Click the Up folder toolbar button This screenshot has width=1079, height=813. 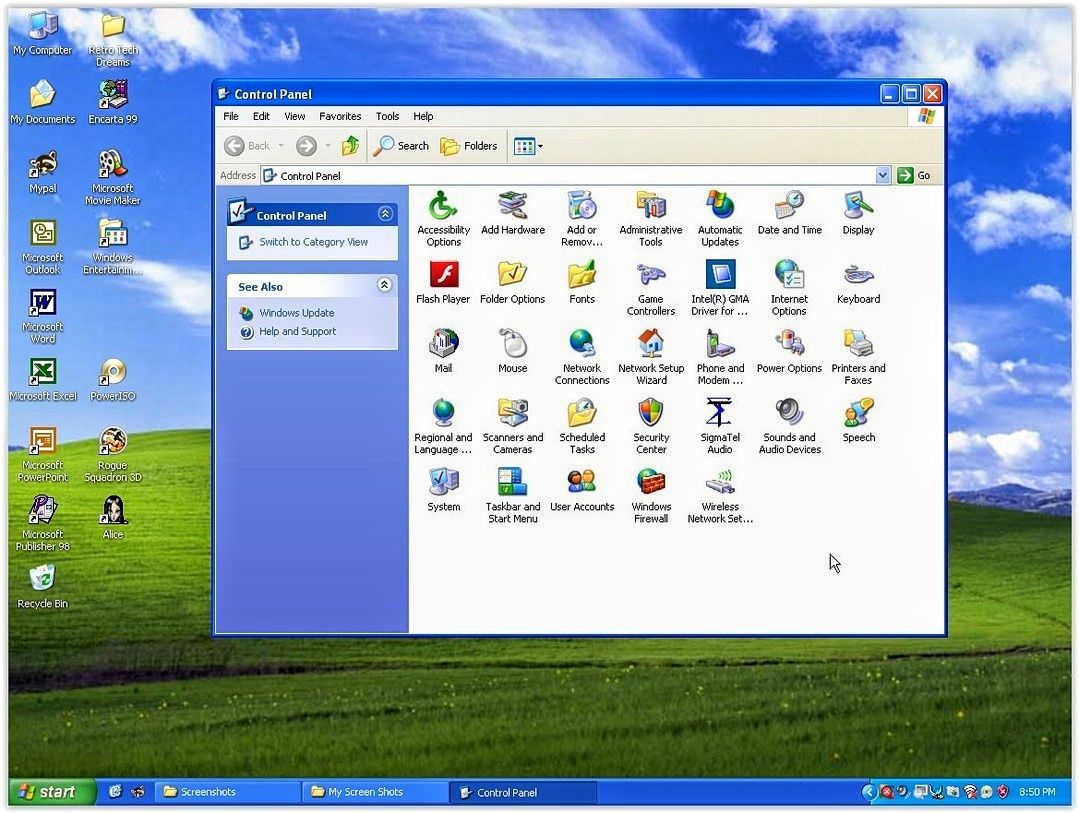(x=350, y=146)
